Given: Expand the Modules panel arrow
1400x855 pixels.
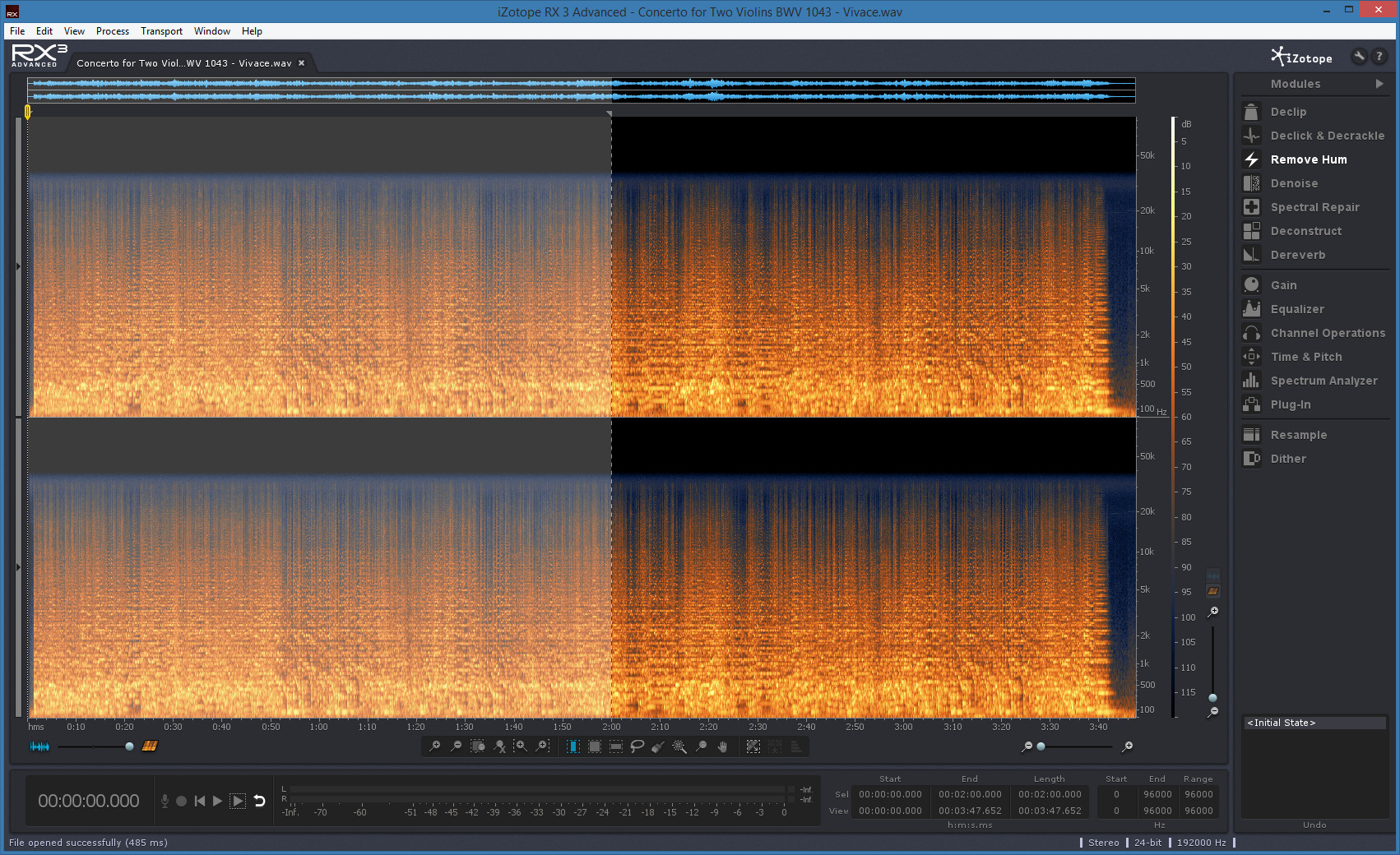Looking at the screenshot, I should [x=1379, y=84].
